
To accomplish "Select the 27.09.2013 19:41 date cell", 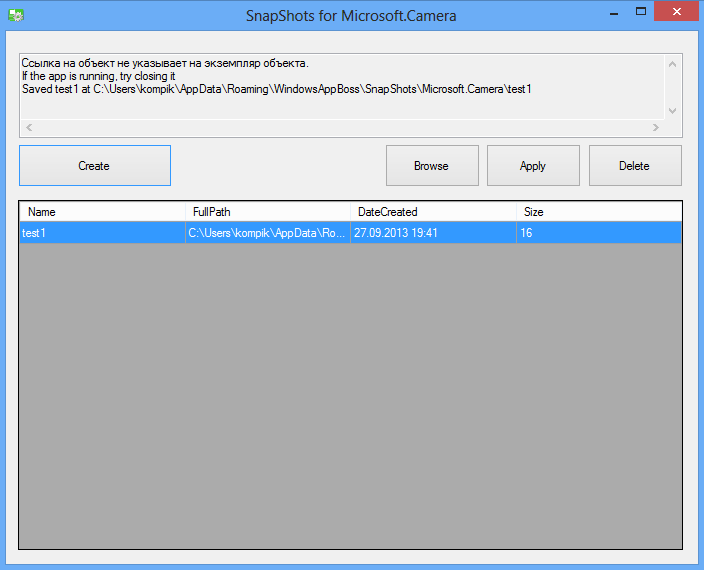I will pos(433,233).
